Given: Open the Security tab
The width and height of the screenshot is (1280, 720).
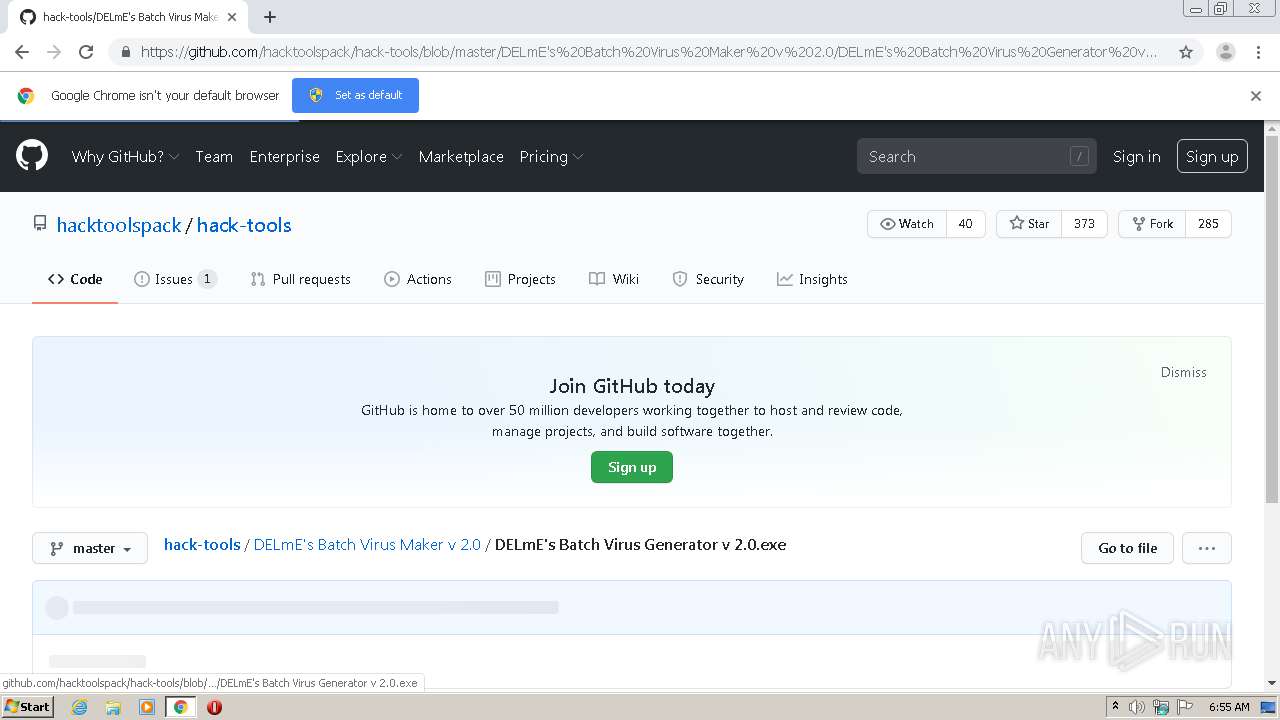Looking at the screenshot, I should pyautogui.click(x=708, y=279).
